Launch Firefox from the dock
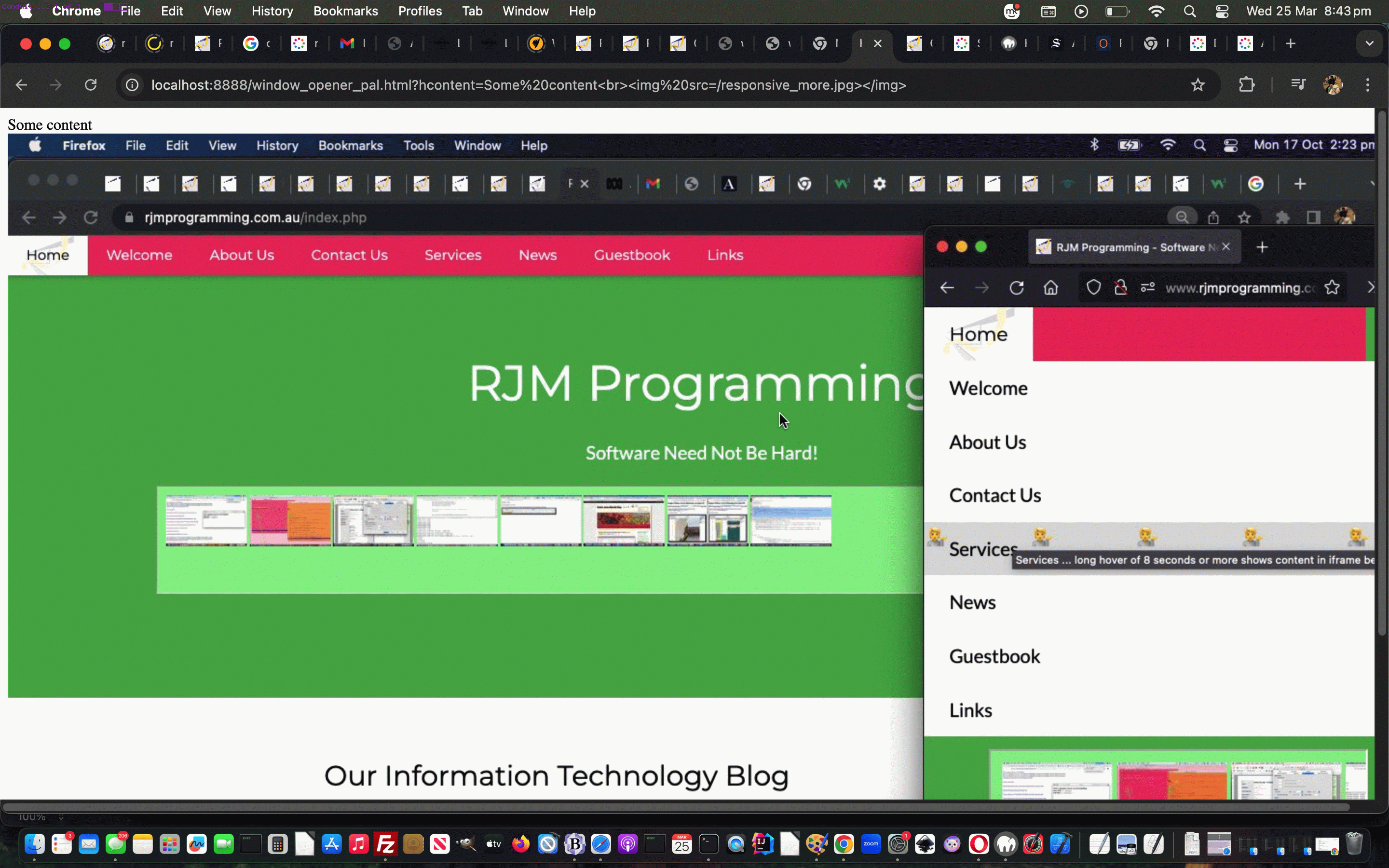Viewport: 1389px width, 868px height. tap(521, 844)
